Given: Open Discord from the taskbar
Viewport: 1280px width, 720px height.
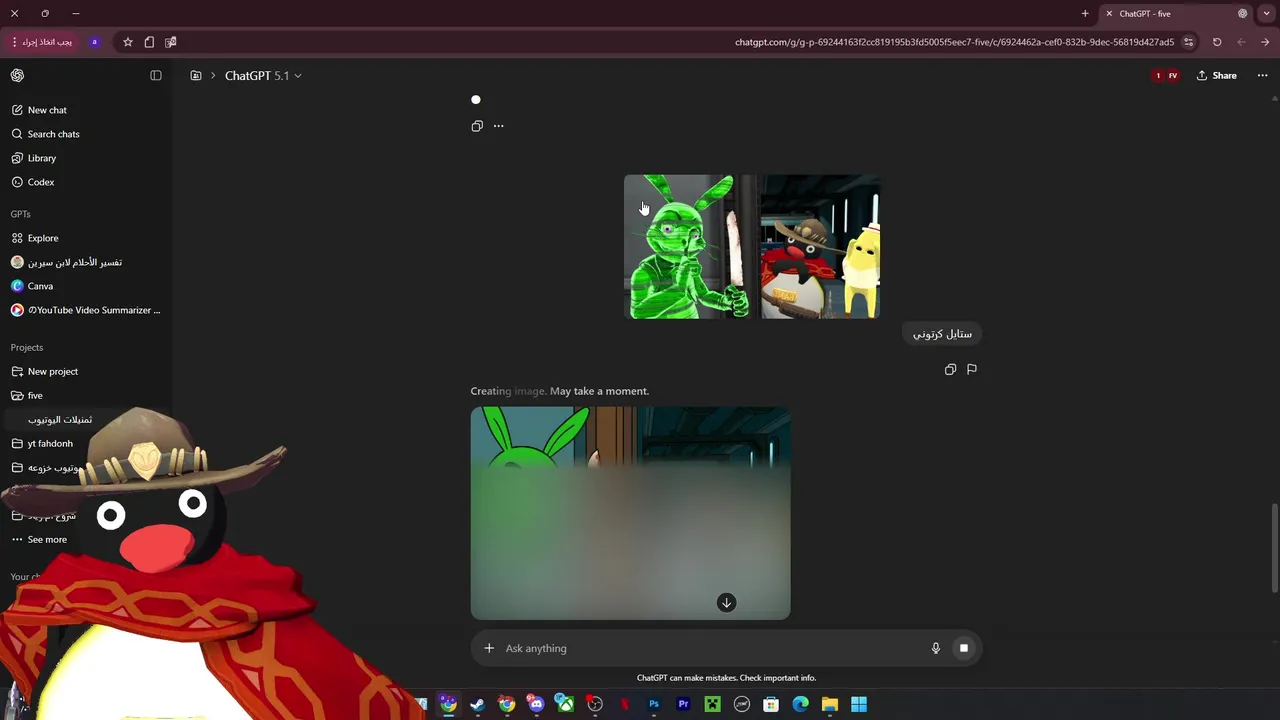Looking at the screenshot, I should click(x=536, y=704).
